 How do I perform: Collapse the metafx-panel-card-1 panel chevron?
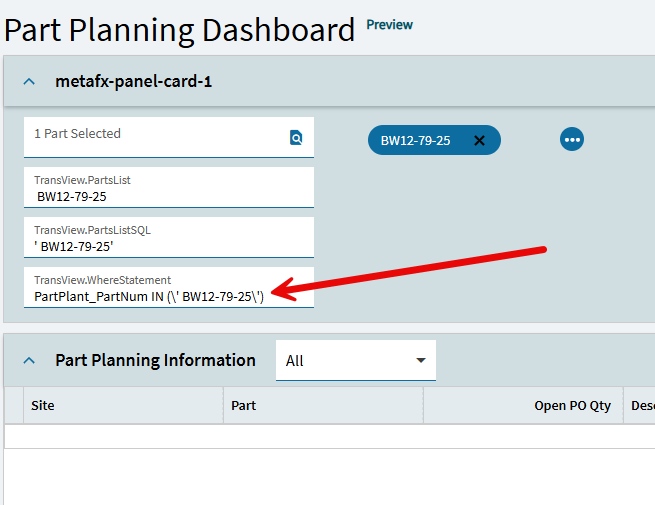(x=29, y=82)
